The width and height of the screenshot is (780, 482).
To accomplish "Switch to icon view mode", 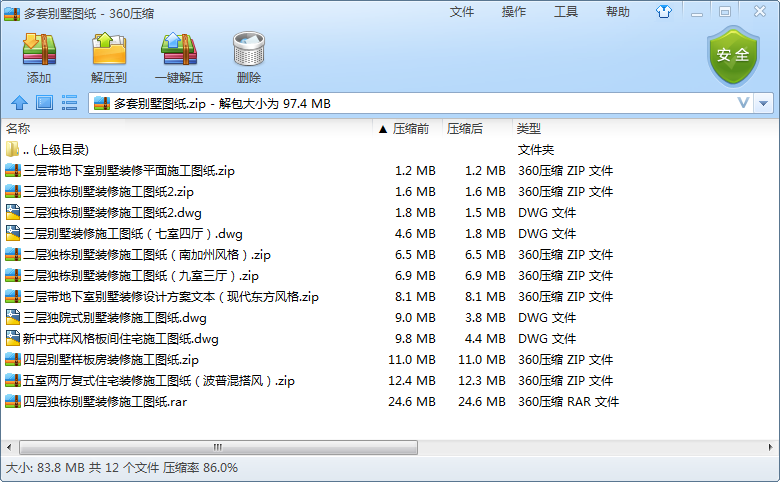I will click(x=44, y=103).
